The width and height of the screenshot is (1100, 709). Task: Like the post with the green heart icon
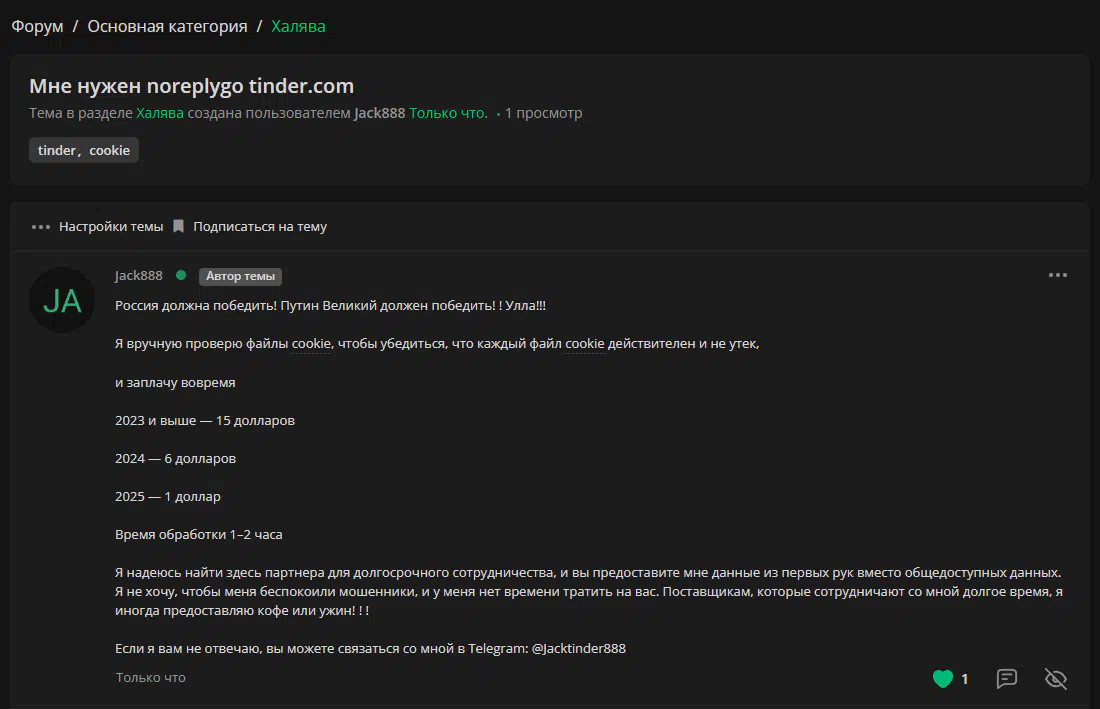point(943,678)
